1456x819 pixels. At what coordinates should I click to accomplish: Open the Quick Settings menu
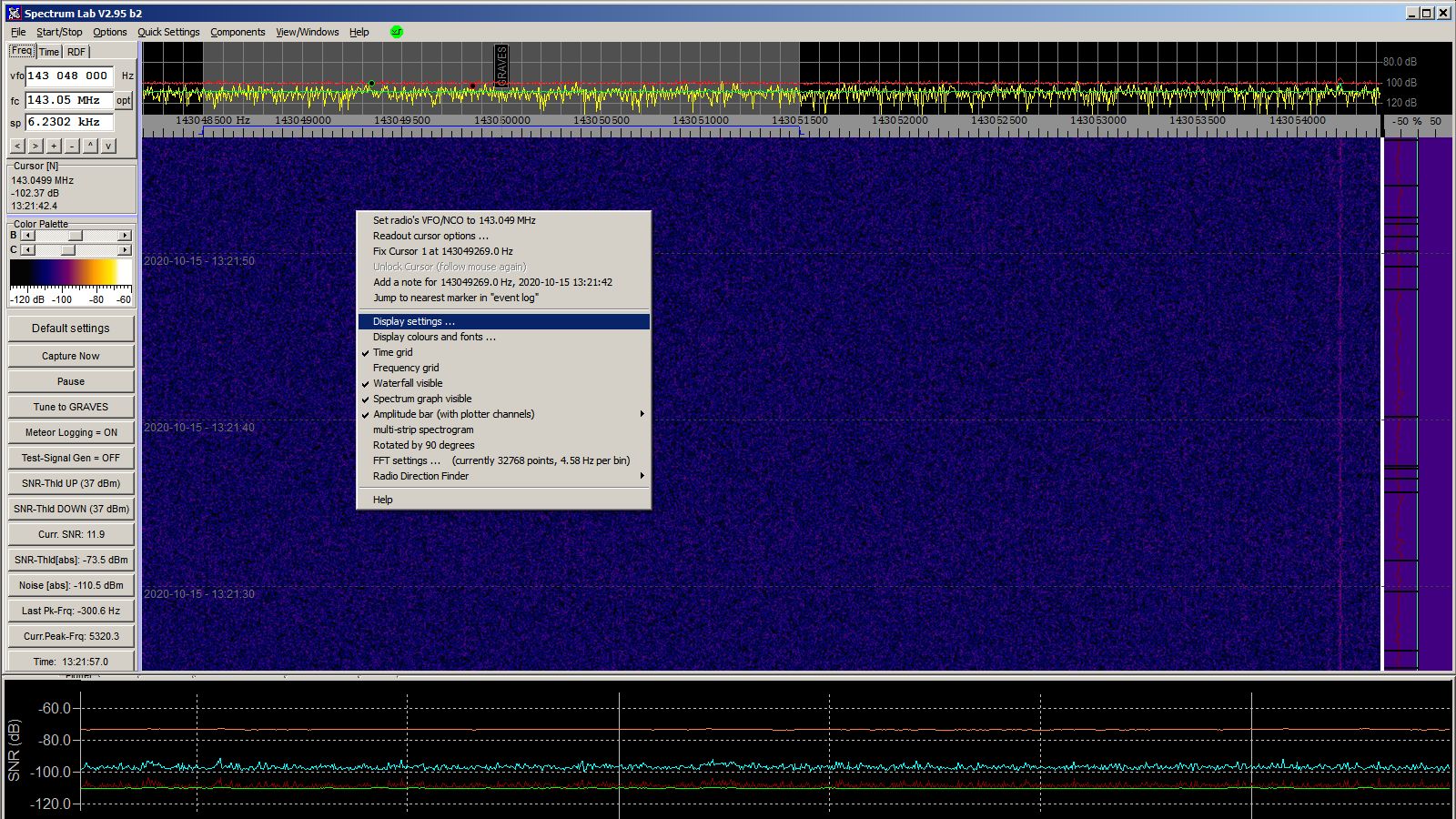(168, 32)
